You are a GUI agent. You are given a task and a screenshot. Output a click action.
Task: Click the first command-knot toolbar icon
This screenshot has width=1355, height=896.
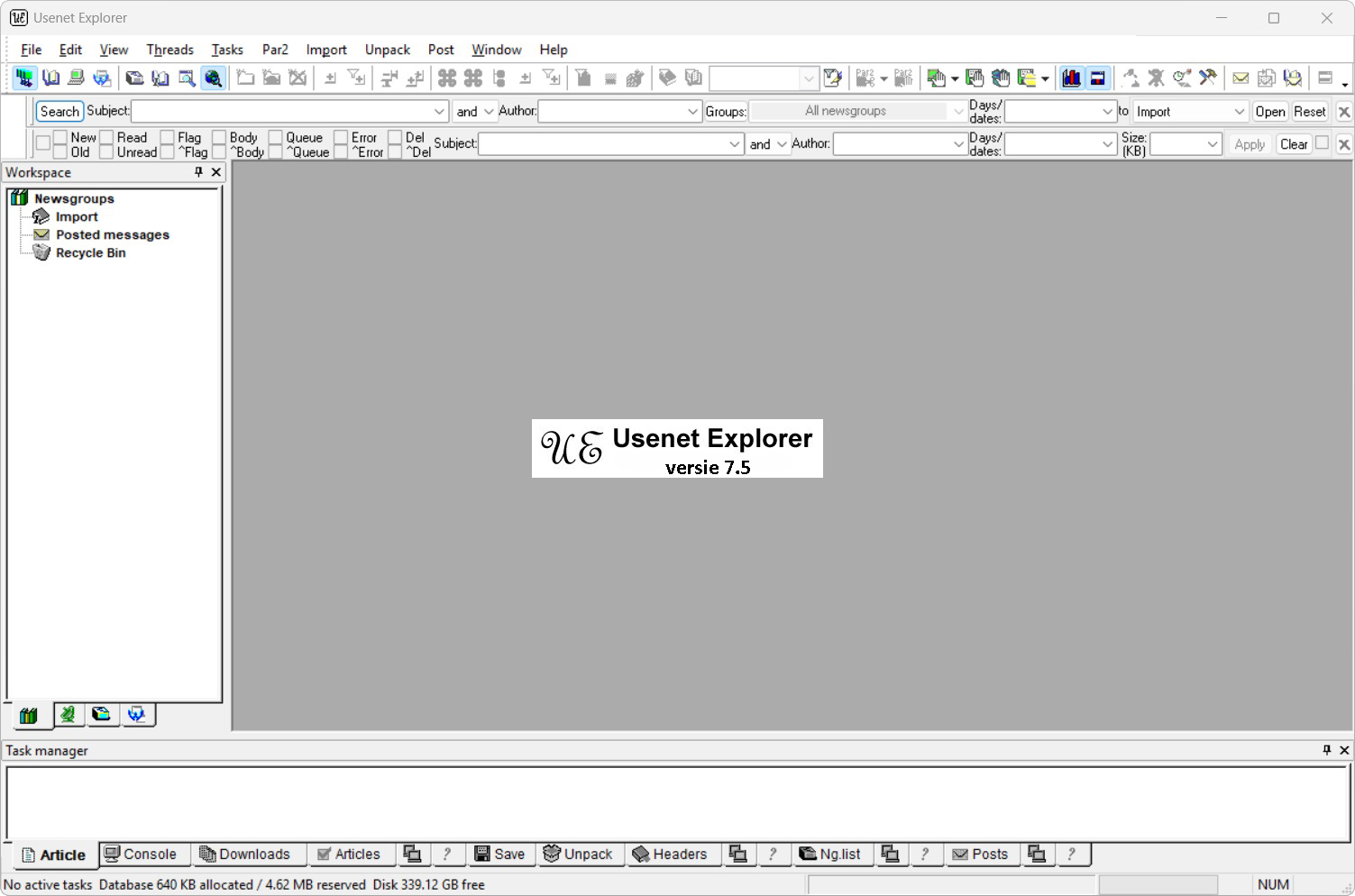pyautogui.click(x=447, y=78)
